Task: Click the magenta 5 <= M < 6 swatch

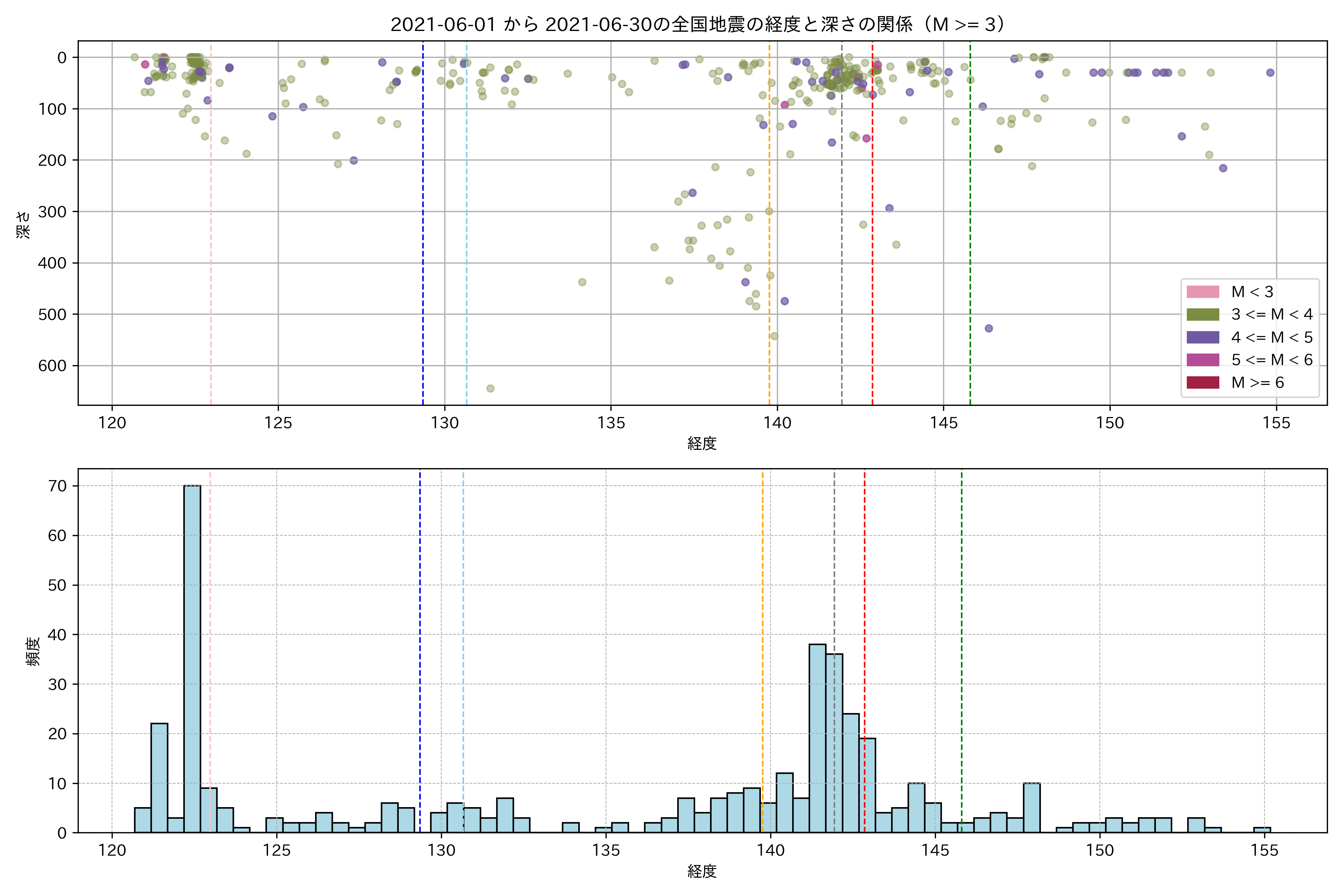Action: pyautogui.click(x=1202, y=360)
